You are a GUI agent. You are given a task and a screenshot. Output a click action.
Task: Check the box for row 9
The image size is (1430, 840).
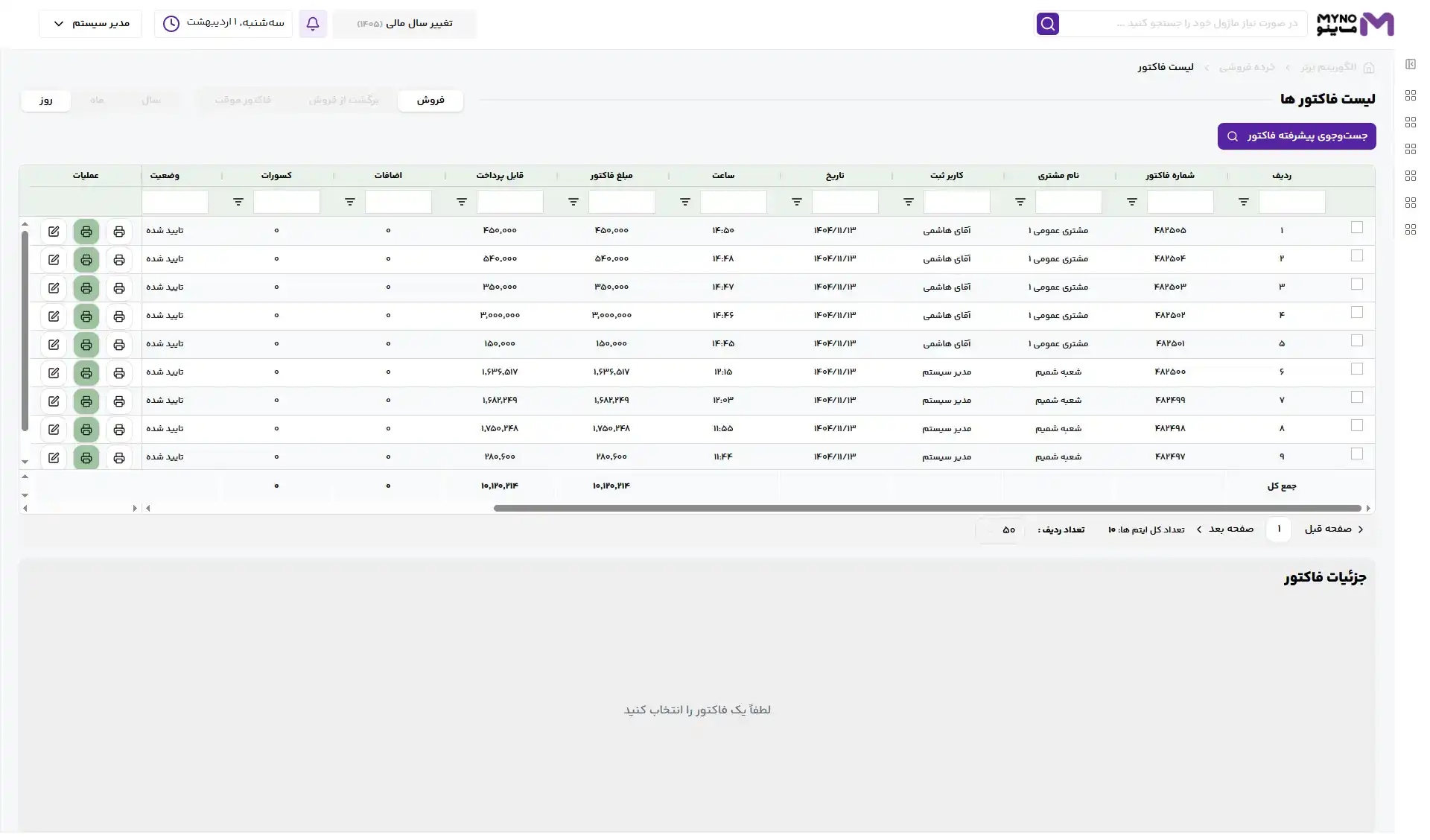[x=1357, y=454]
